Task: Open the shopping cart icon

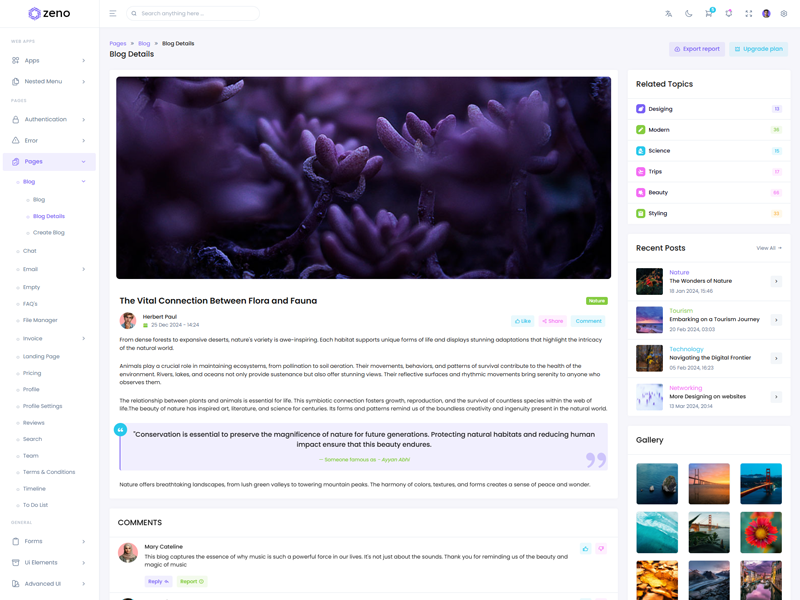Action: [x=708, y=14]
